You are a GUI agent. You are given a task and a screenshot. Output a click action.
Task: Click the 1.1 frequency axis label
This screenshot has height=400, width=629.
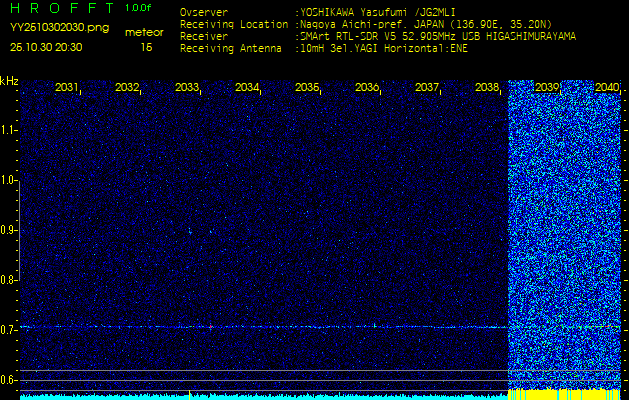click(x=9, y=130)
